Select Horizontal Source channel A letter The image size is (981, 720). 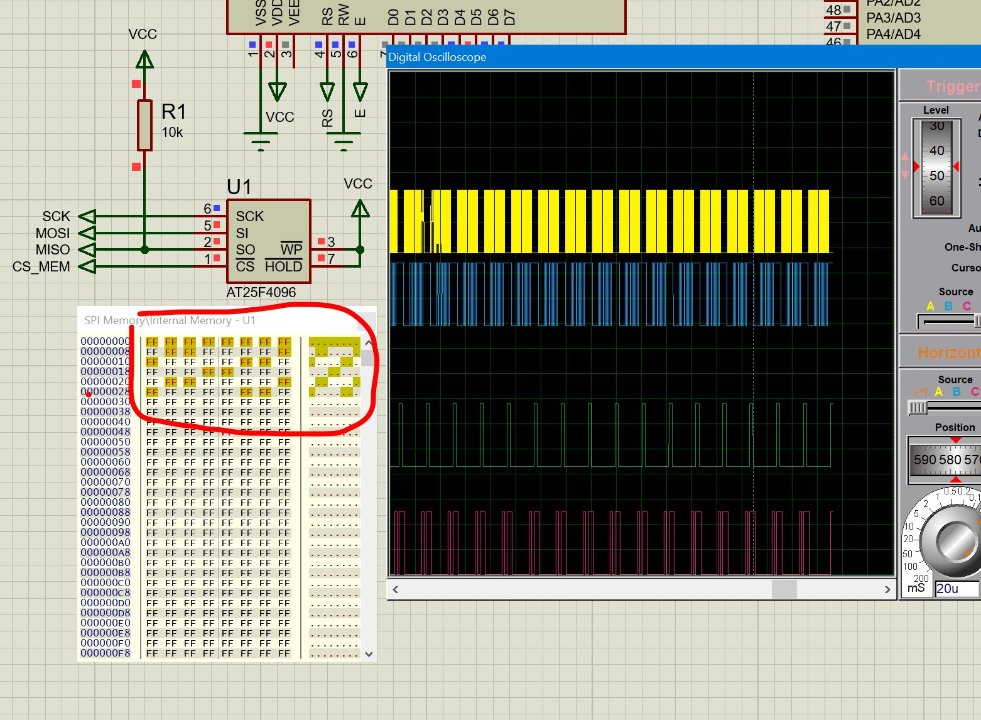pyautogui.click(x=938, y=392)
